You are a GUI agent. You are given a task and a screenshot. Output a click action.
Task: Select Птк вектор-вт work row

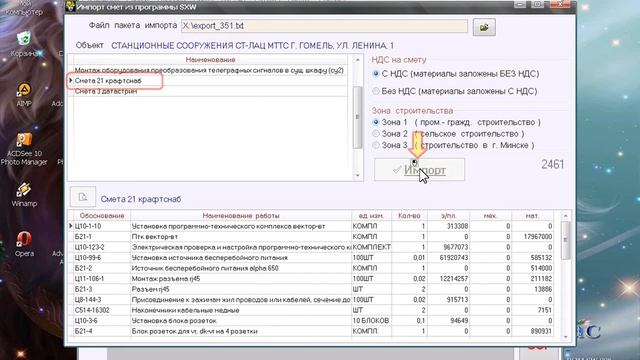coord(312,237)
